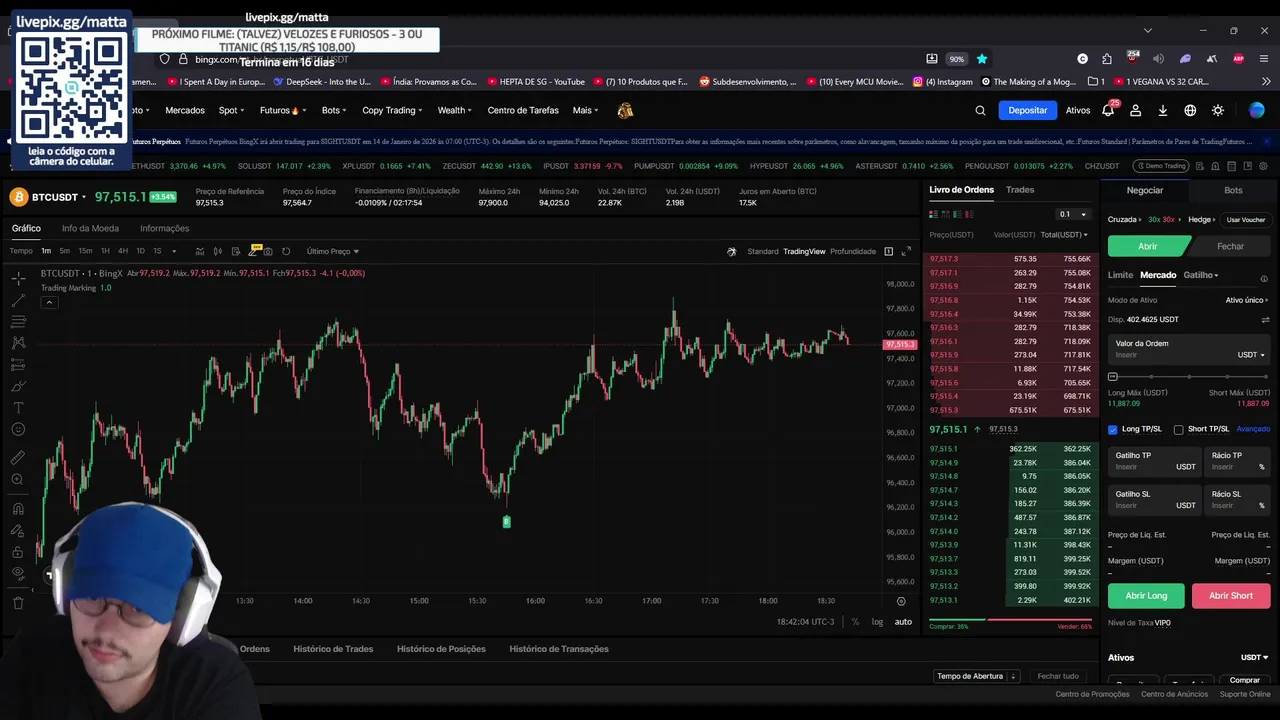
Task: Open the Último Preço dropdown
Action: point(333,251)
